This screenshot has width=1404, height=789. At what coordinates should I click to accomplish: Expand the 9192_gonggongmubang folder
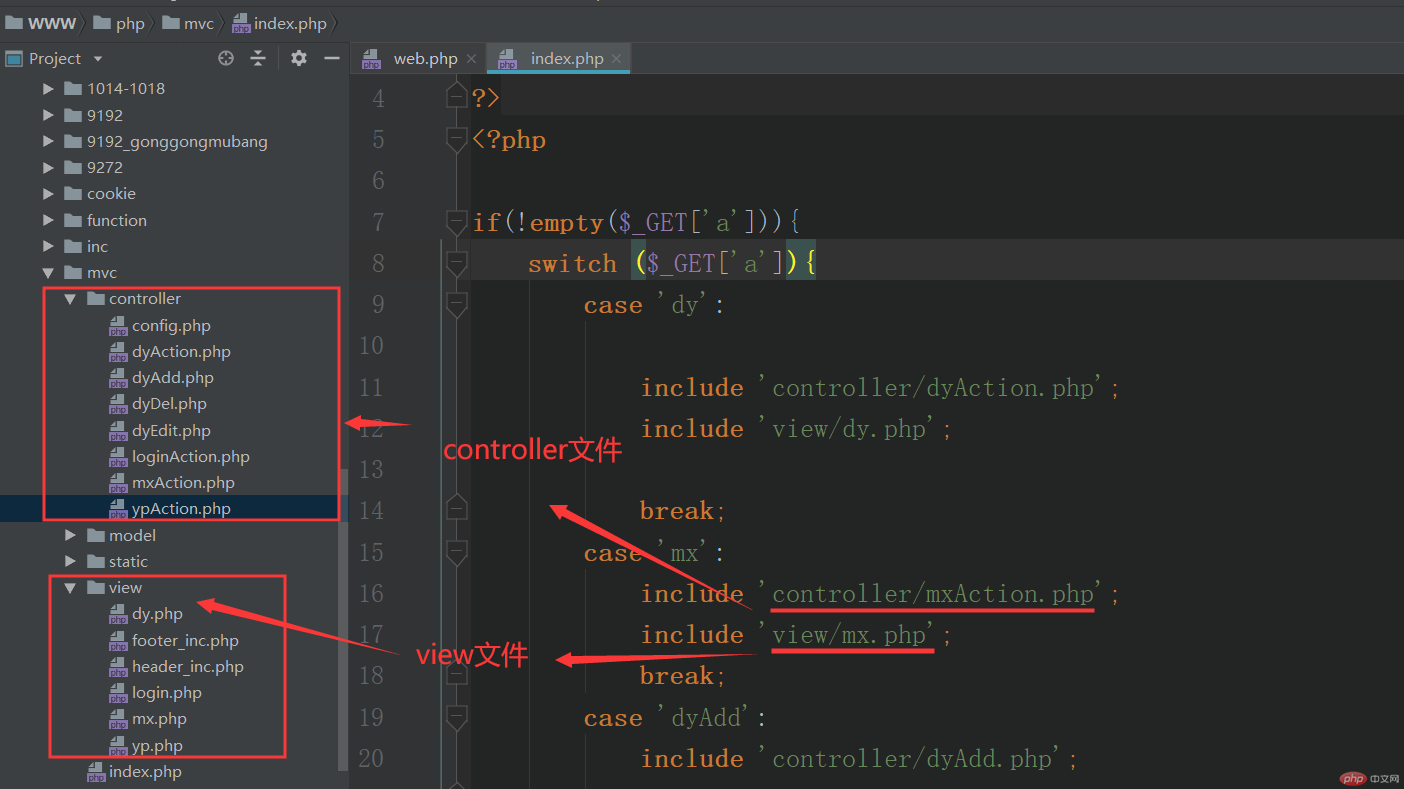(48, 142)
